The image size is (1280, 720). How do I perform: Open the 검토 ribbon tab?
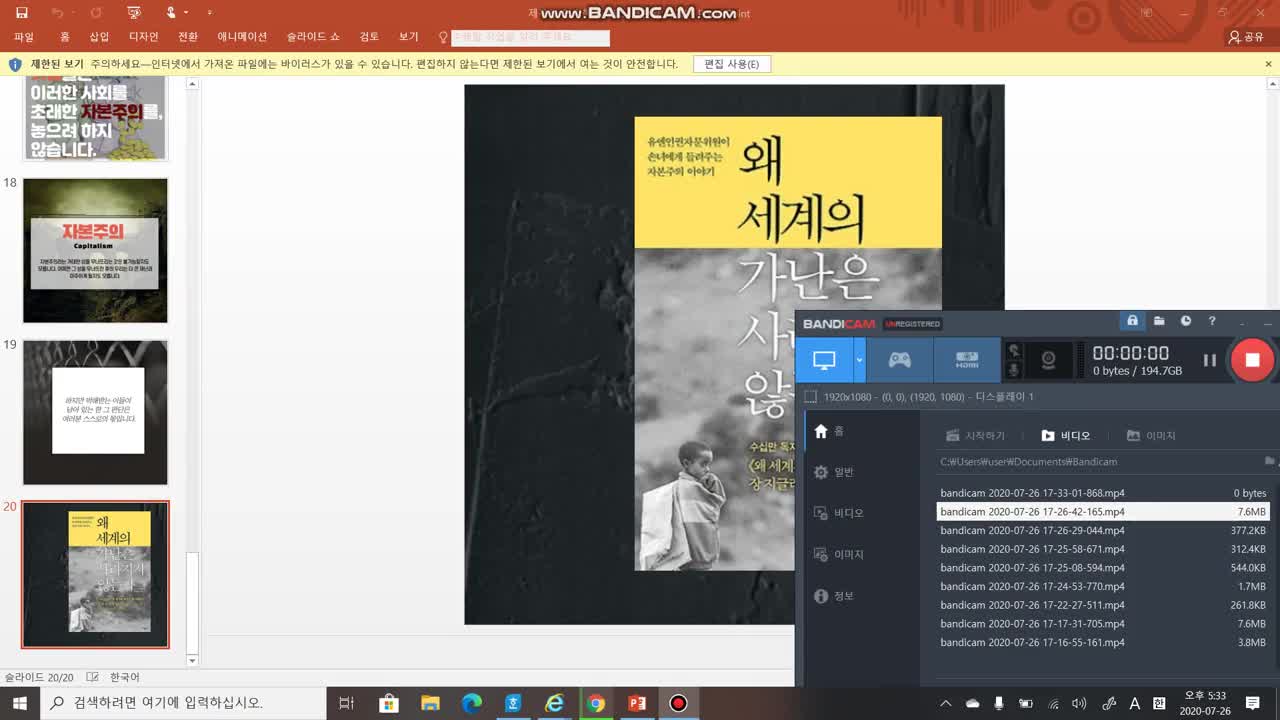(x=369, y=37)
